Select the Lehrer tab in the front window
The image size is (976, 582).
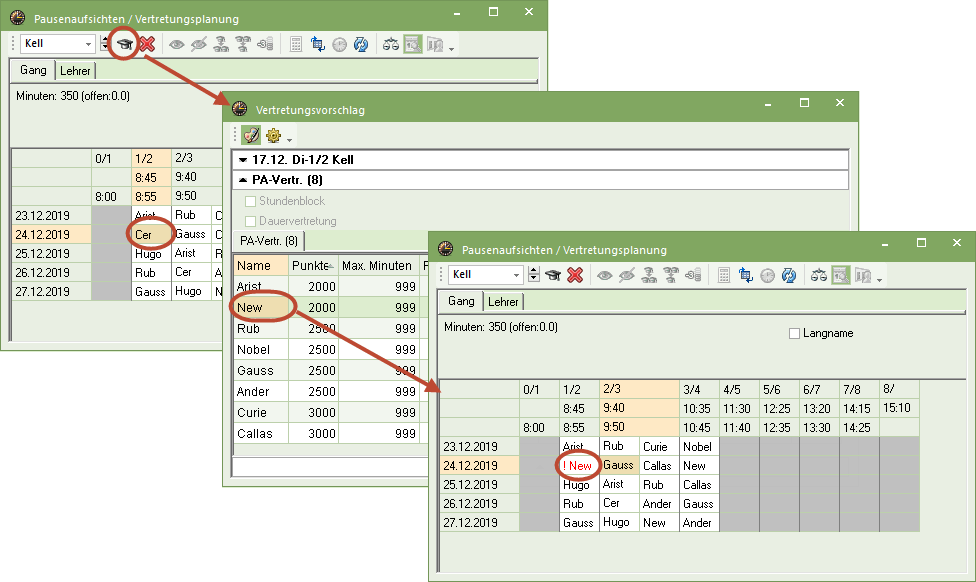click(503, 302)
